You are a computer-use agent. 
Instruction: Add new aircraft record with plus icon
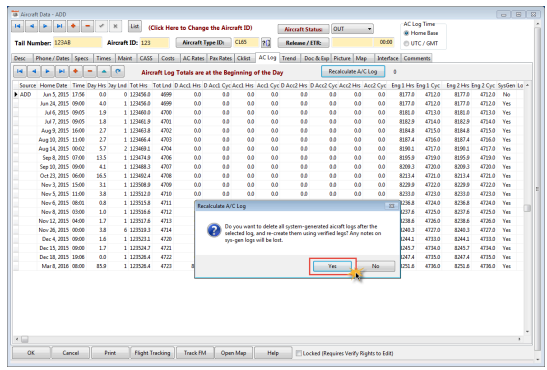click(73, 26)
